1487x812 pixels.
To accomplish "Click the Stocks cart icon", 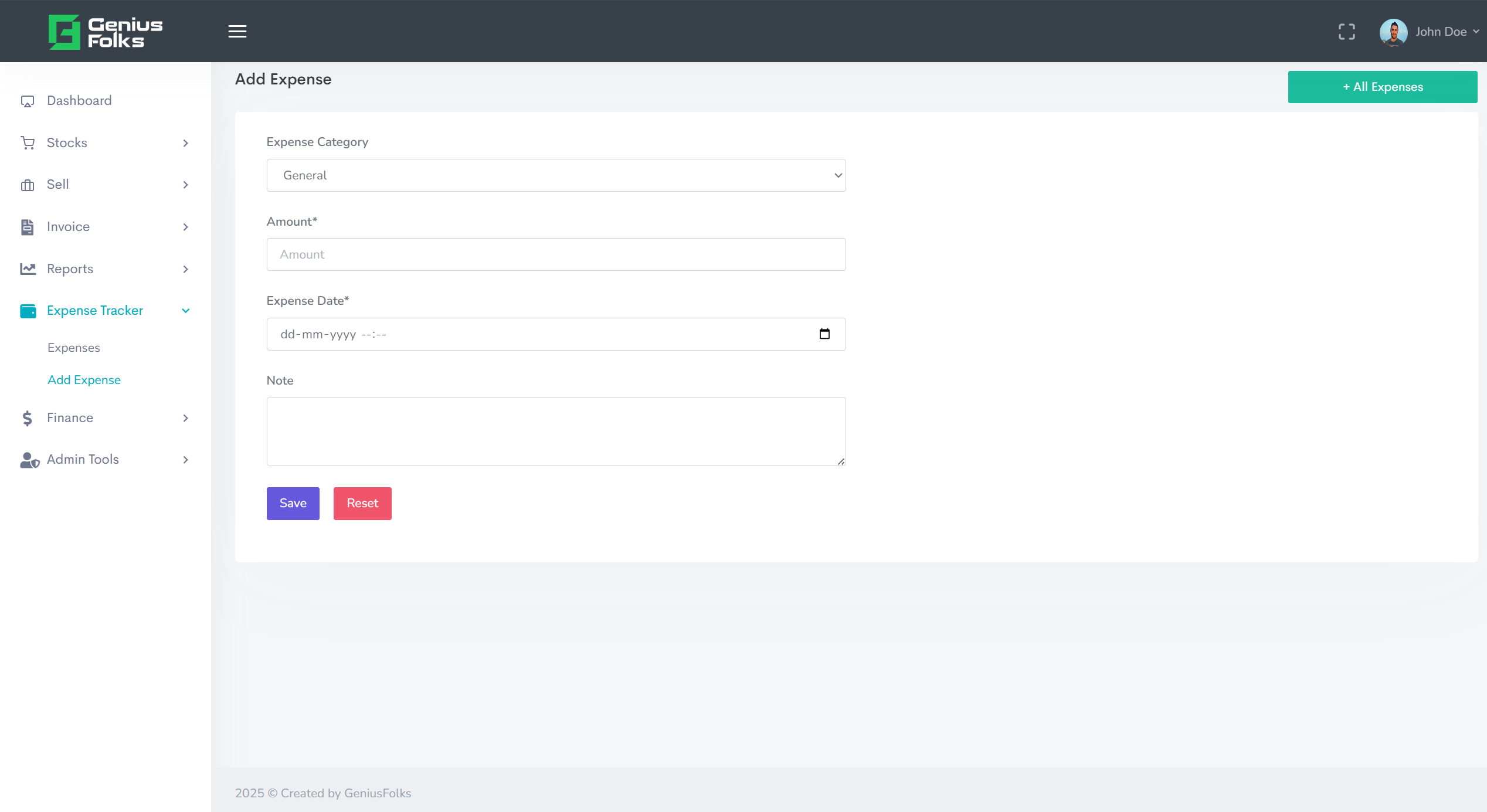I will pyautogui.click(x=28, y=143).
